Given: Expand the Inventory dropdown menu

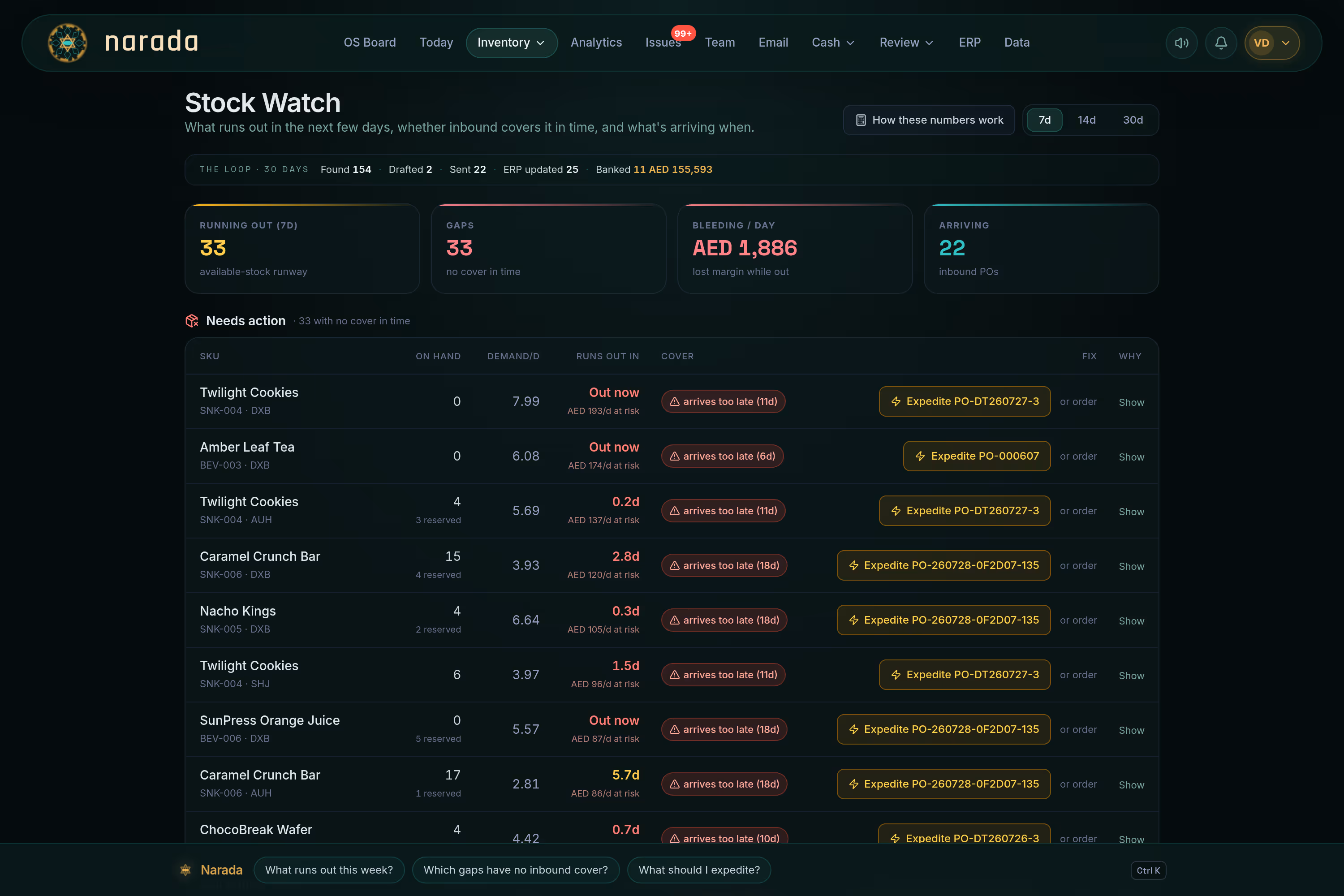Looking at the screenshot, I should point(512,43).
